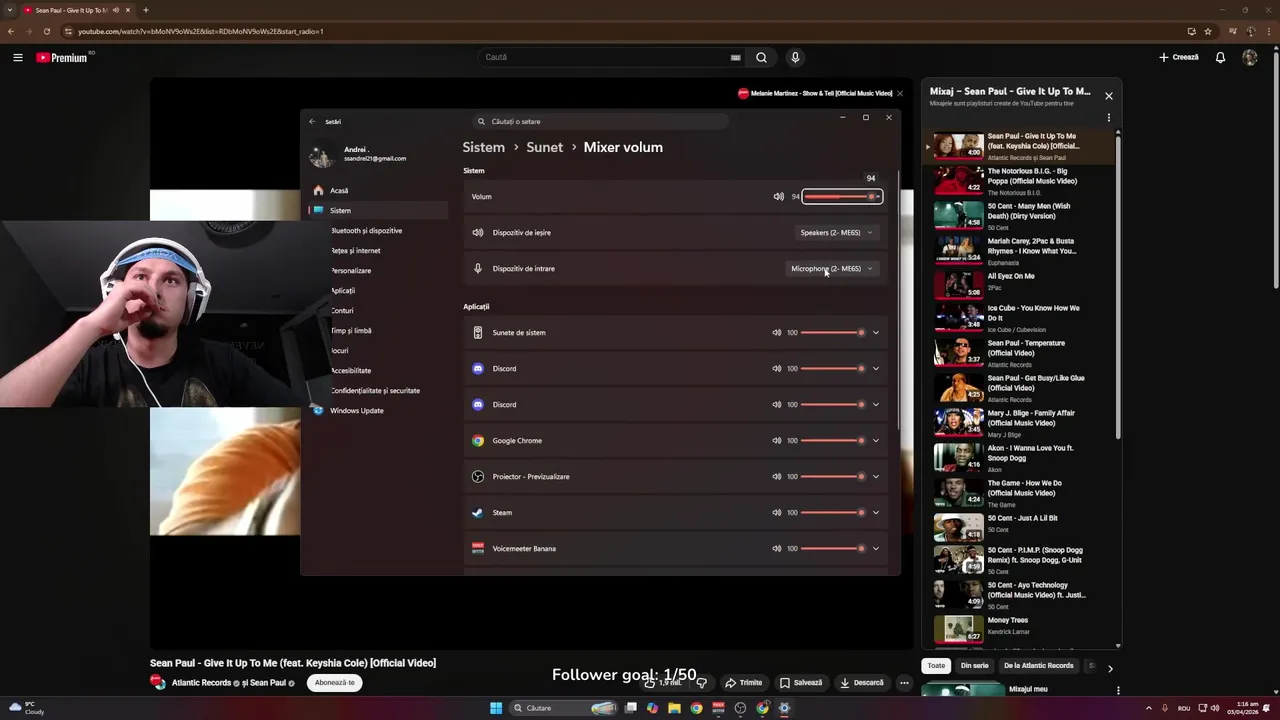The width and height of the screenshot is (1280, 720).
Task: Open the on-screen keyboard in YouTube search
Action: [736, 58]
